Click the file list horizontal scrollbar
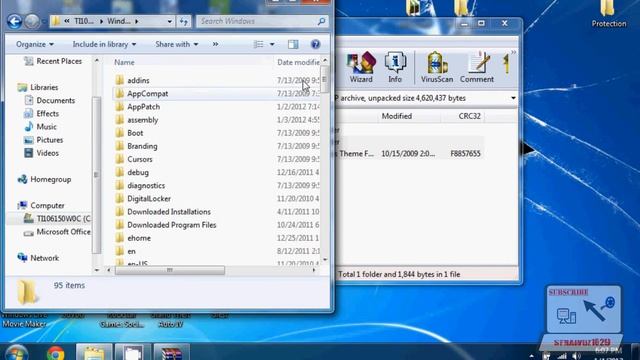640x360 pixels. [169, 270]
